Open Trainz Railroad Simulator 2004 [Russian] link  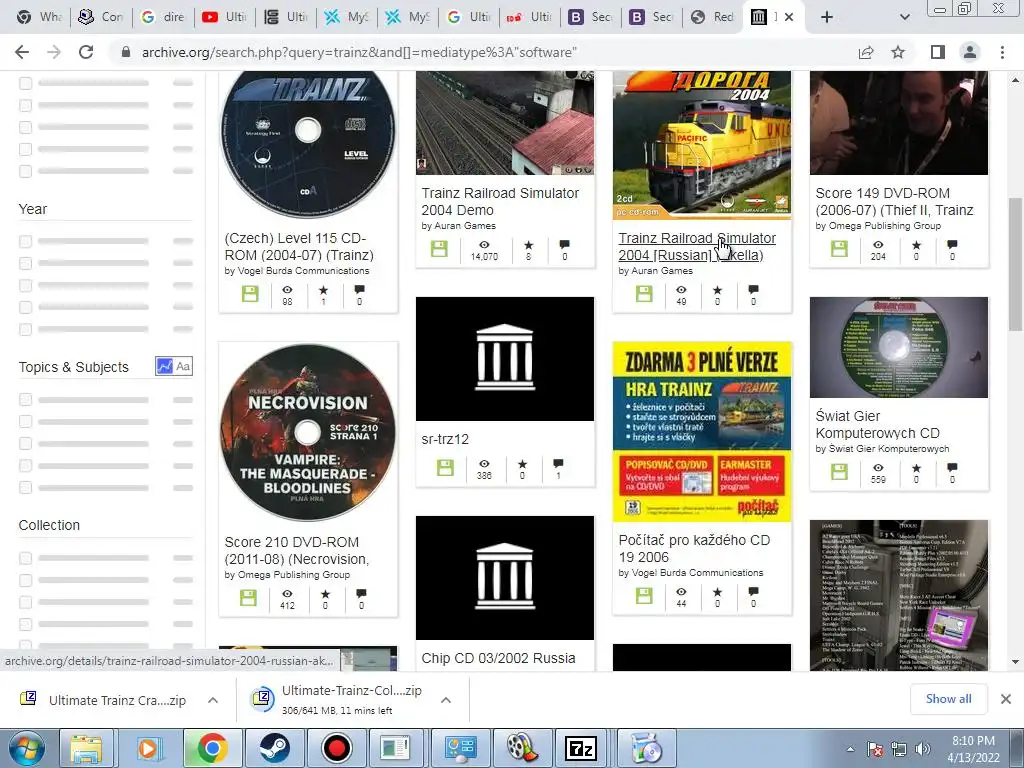pyautogui.click(x=697, y=247)
